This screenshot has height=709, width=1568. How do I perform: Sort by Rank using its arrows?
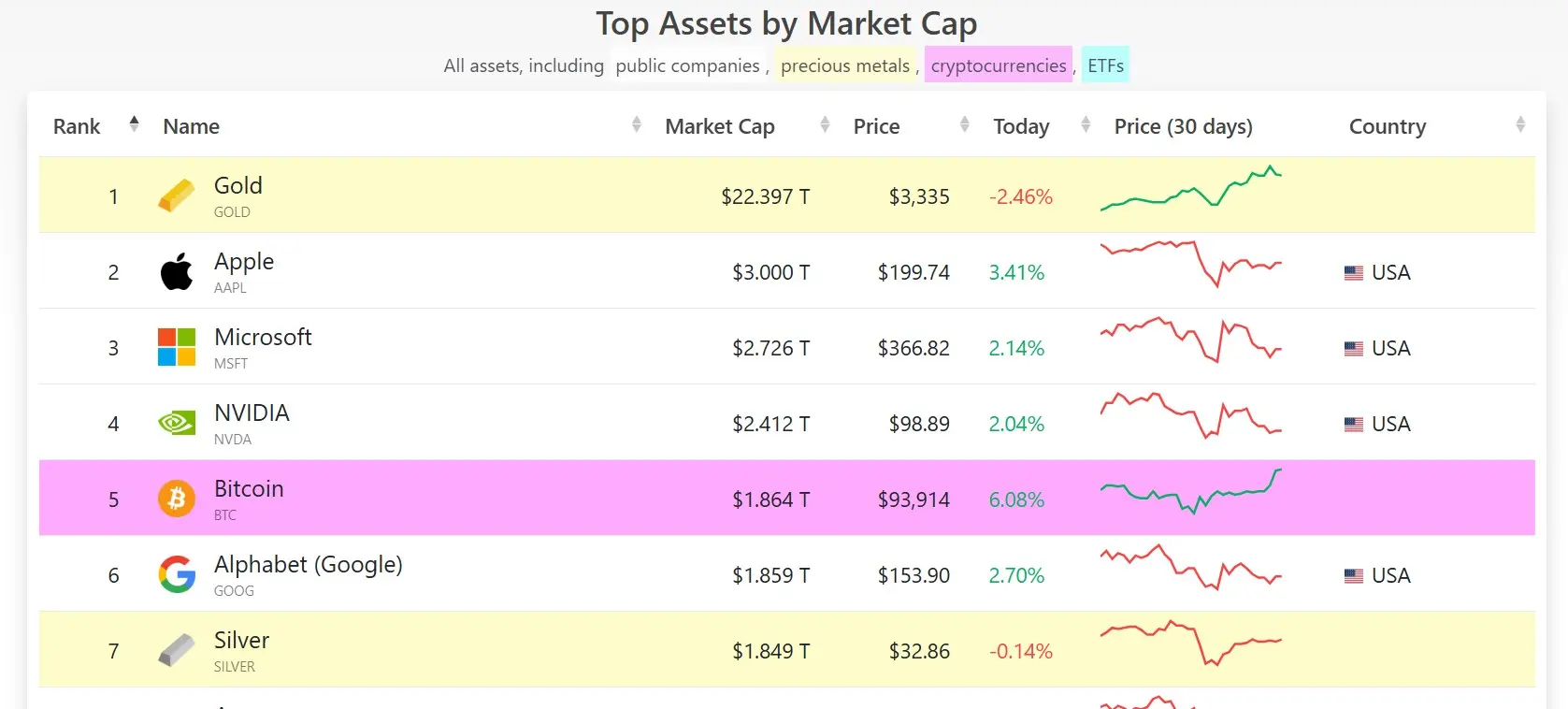point(134,123)
